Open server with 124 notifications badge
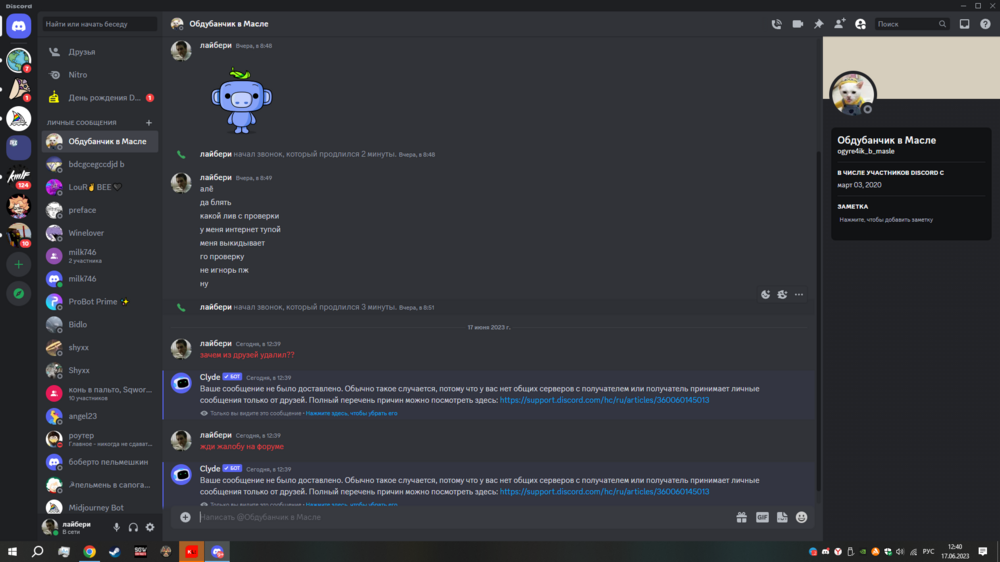This screenshot has height=562, width=1000. 18,177
